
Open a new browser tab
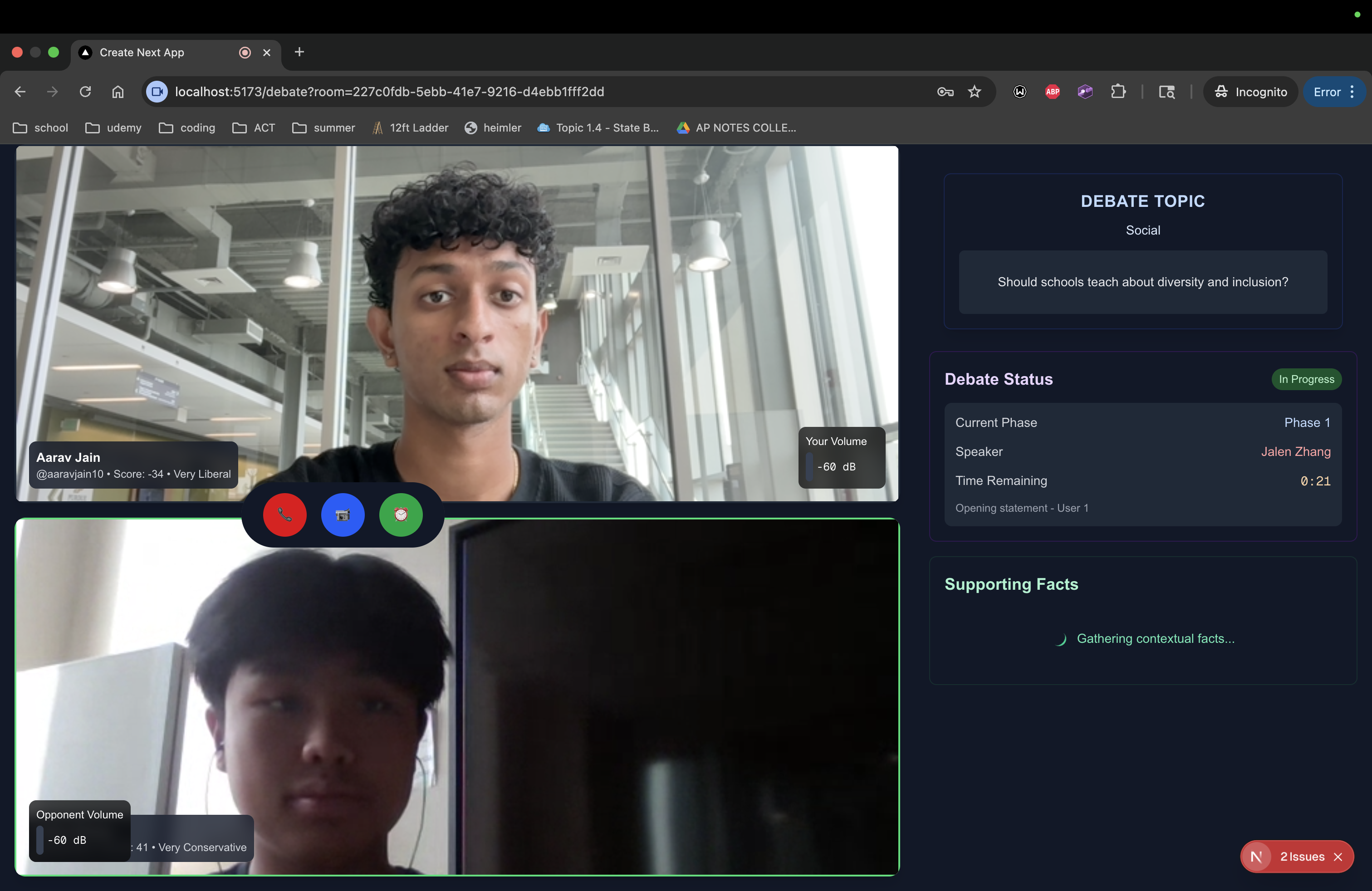point(299,53)
